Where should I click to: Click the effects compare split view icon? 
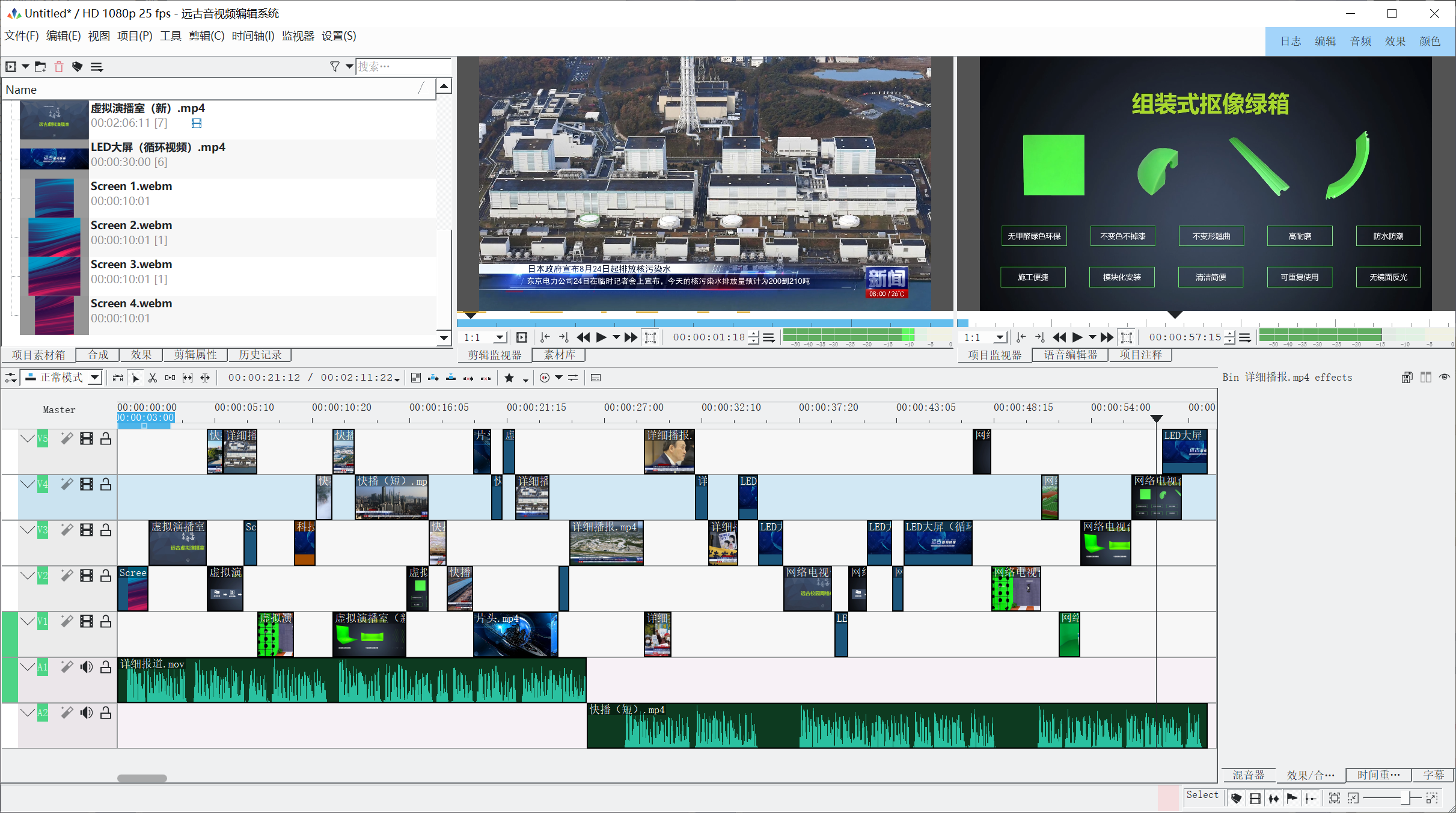point(1426,377)
